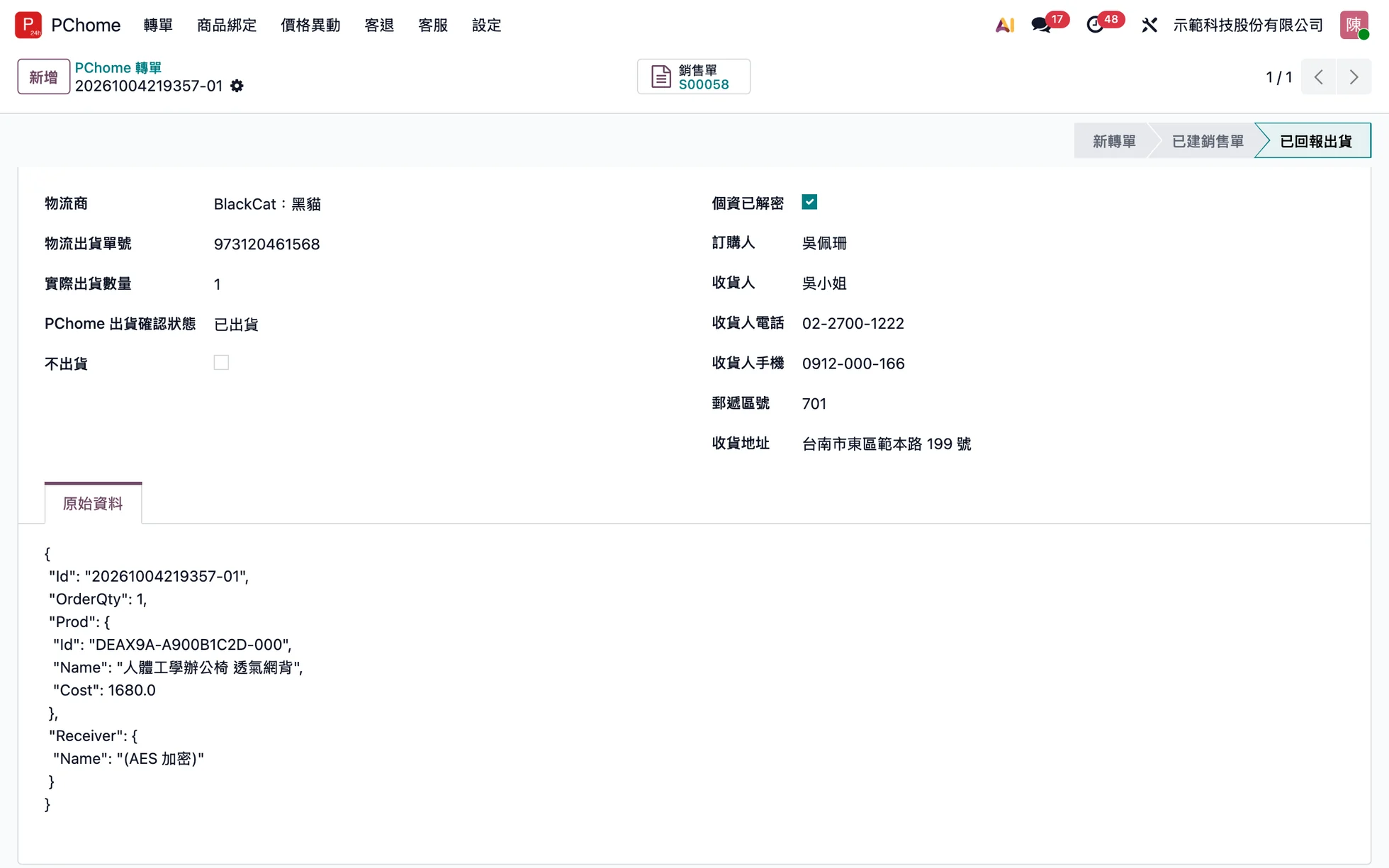
Task: Click the 新增 button
Action: 43,77
